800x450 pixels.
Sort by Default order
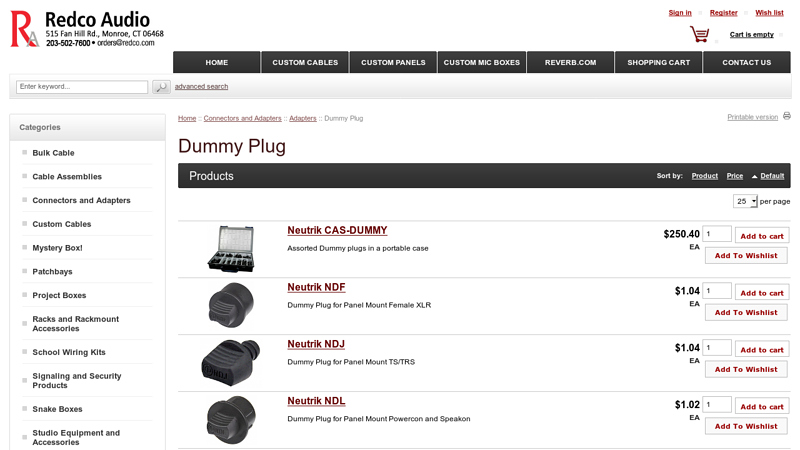tap(772, 176)
